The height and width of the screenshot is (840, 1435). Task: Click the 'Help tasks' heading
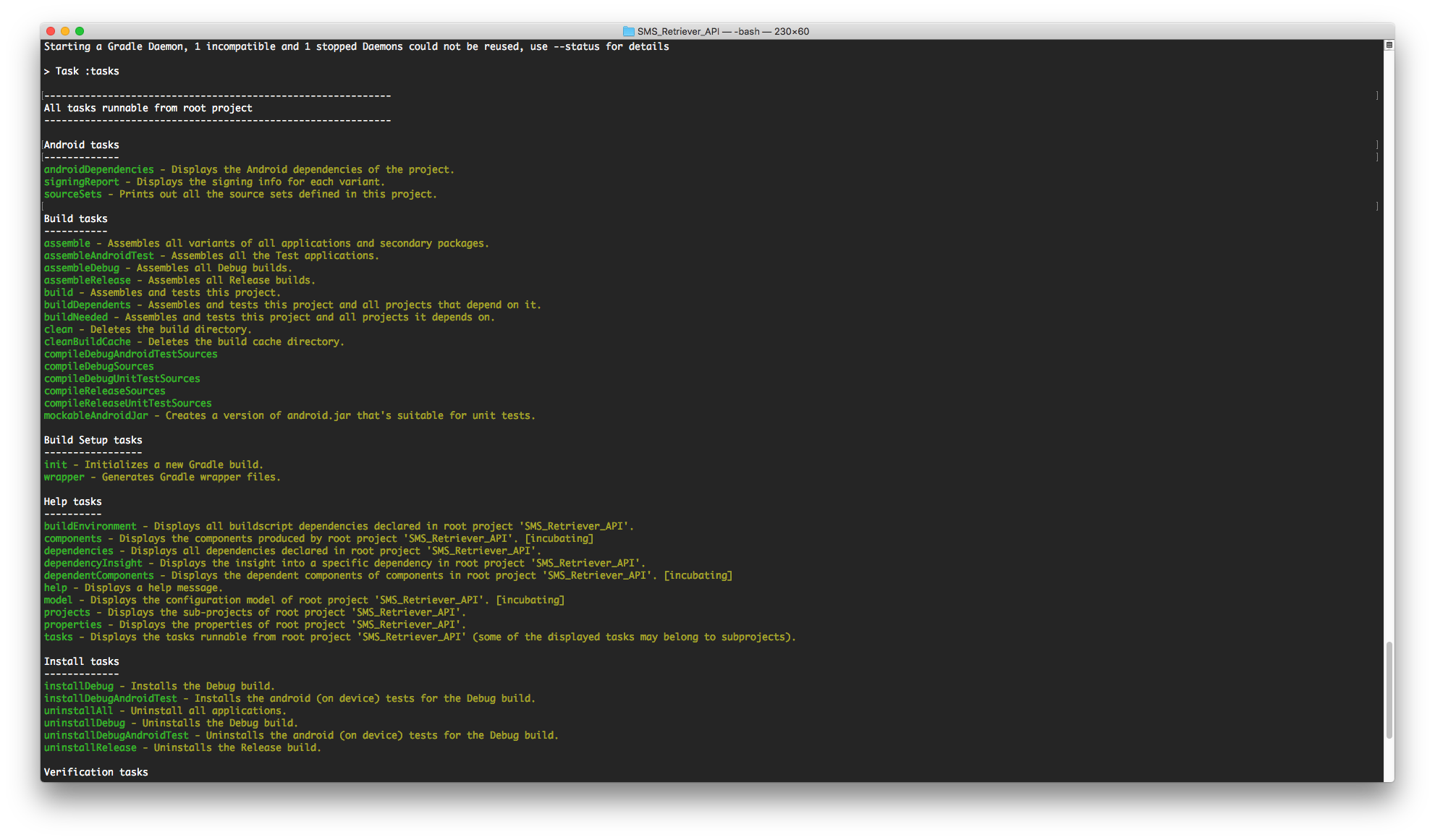pyautogui.click(x=73, y=501)
